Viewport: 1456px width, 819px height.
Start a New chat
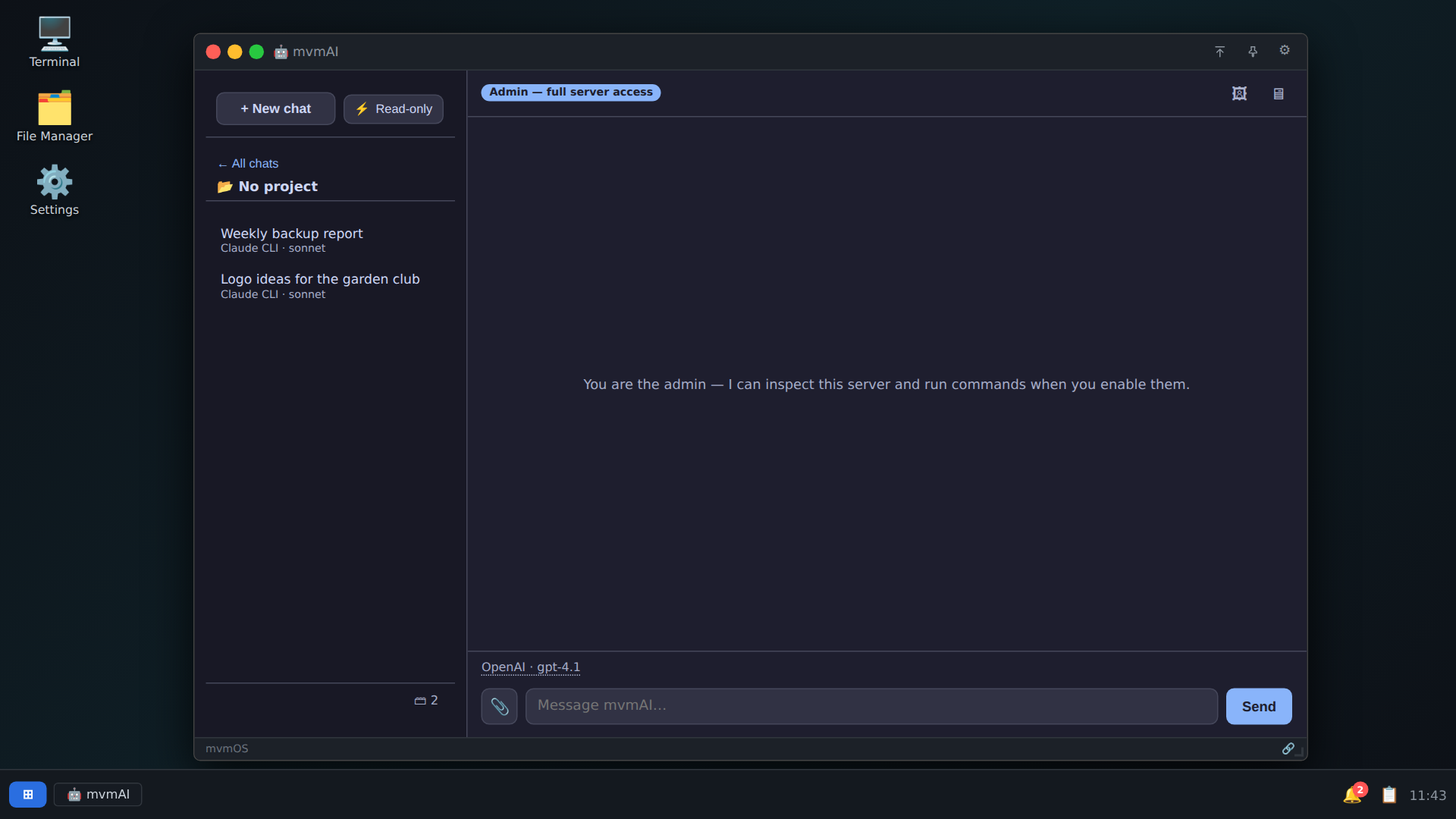coord(276,109)
